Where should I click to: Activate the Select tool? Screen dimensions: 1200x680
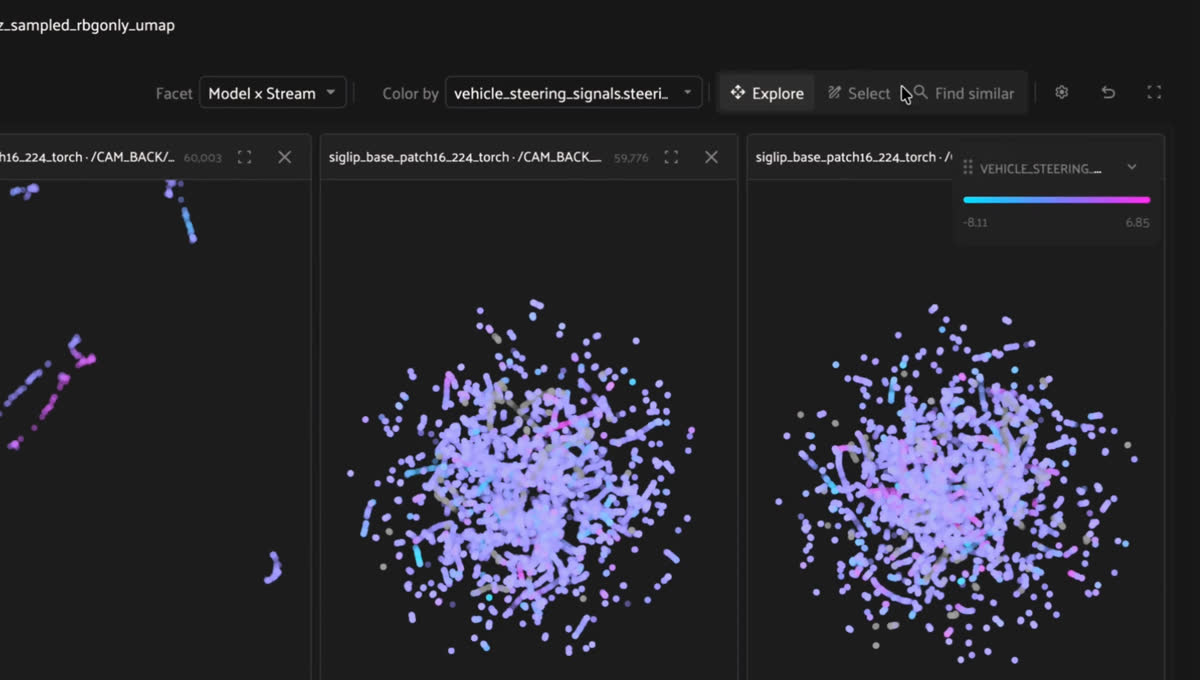pyautogui.click(x=859, y=93)
